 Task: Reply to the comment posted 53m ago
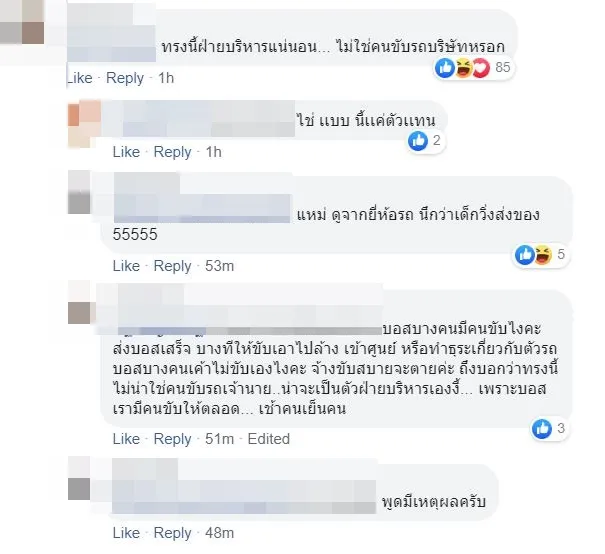coord(172,266)
